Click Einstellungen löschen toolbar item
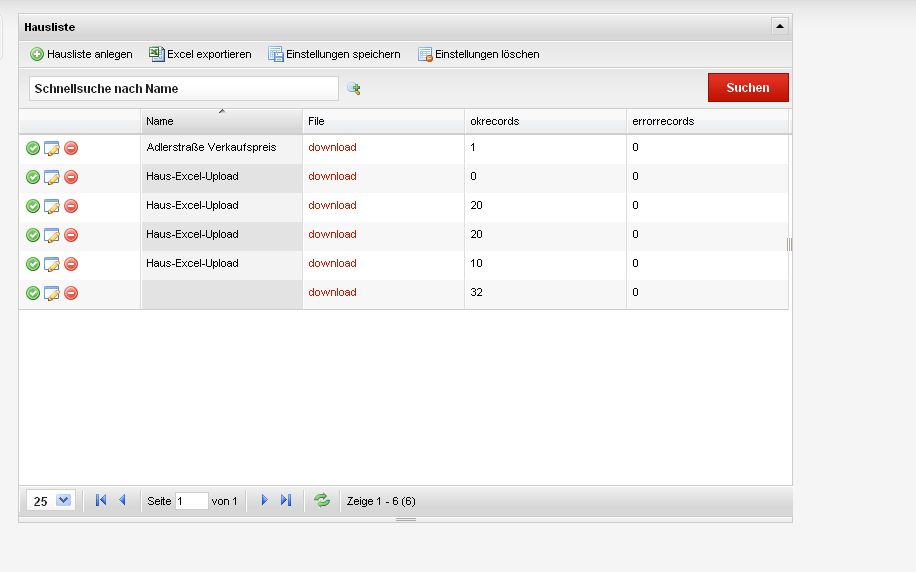This screenshot has height=572, width=916. [478, 54]
